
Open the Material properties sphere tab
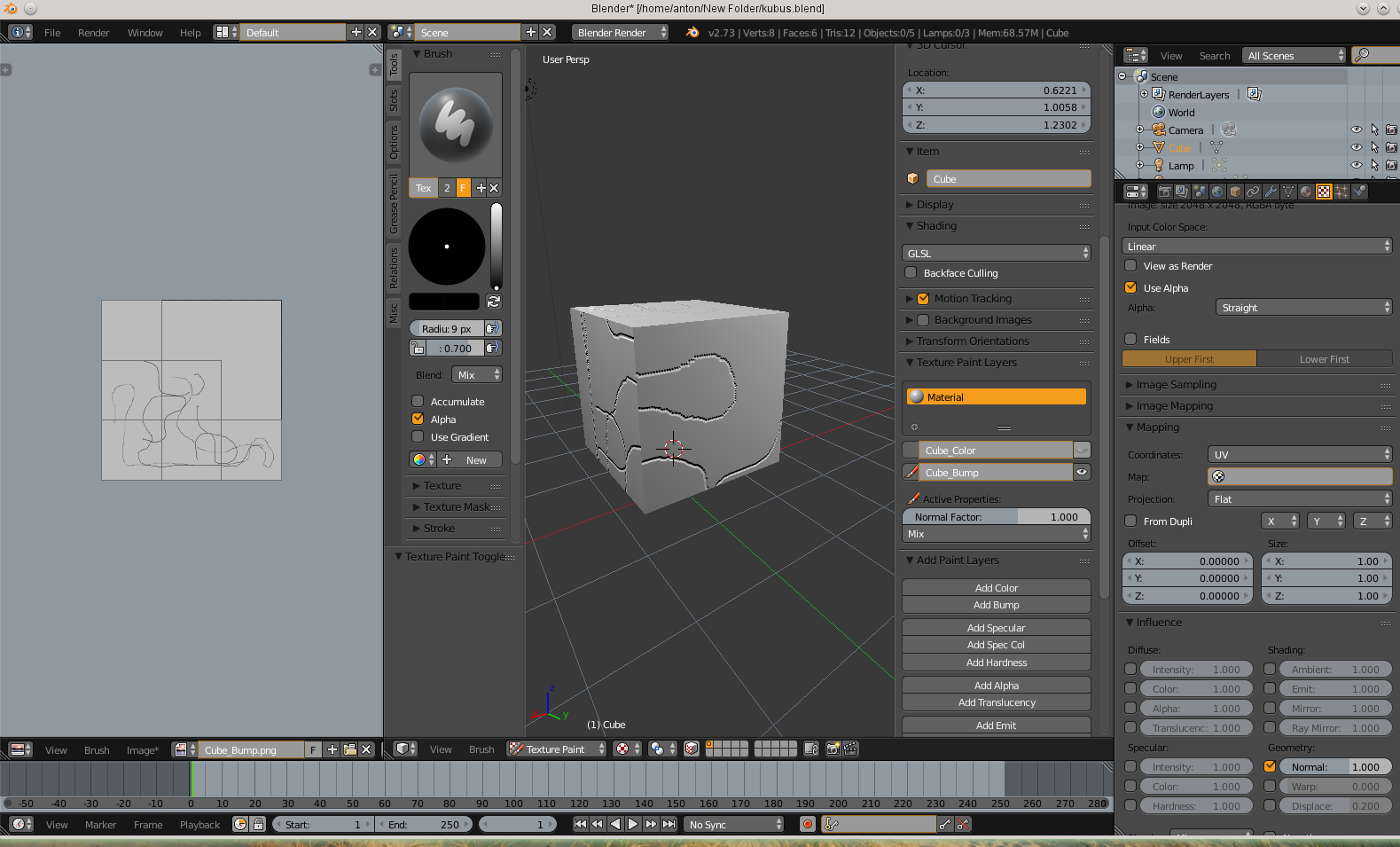[1306, 192]
